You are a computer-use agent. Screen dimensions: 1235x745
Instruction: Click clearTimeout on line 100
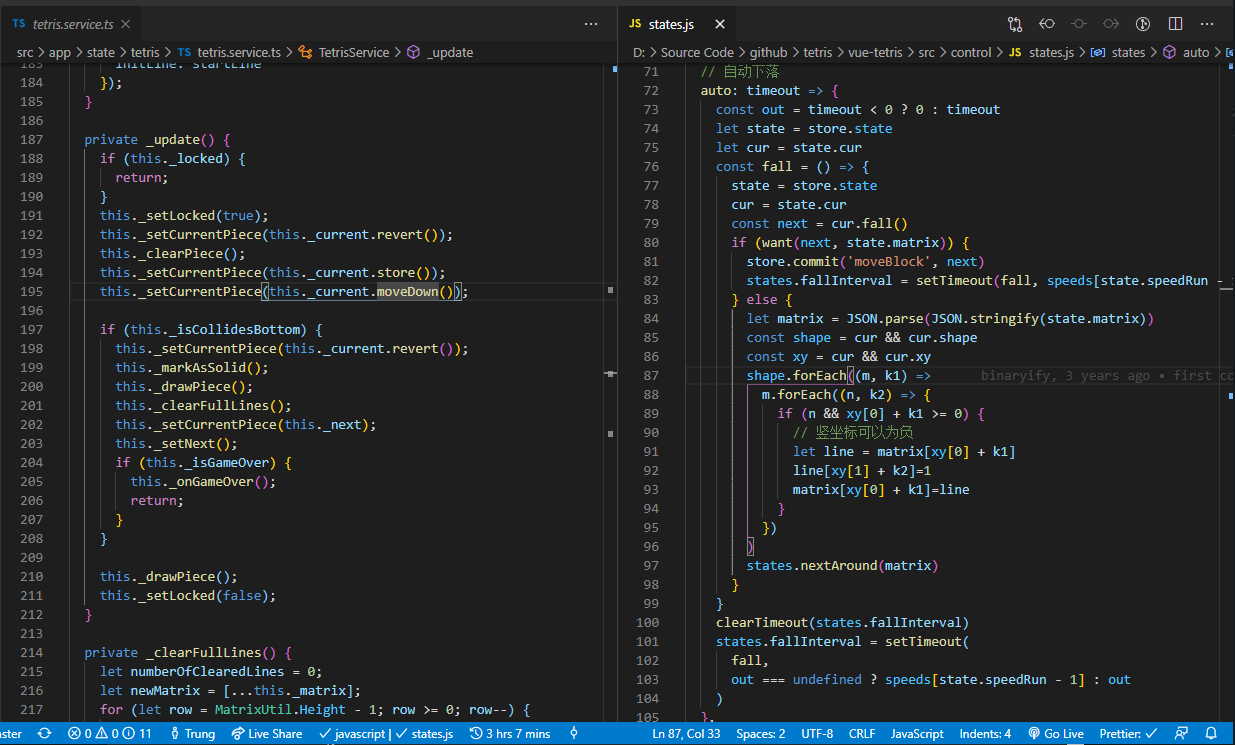(x=763, y=622)
